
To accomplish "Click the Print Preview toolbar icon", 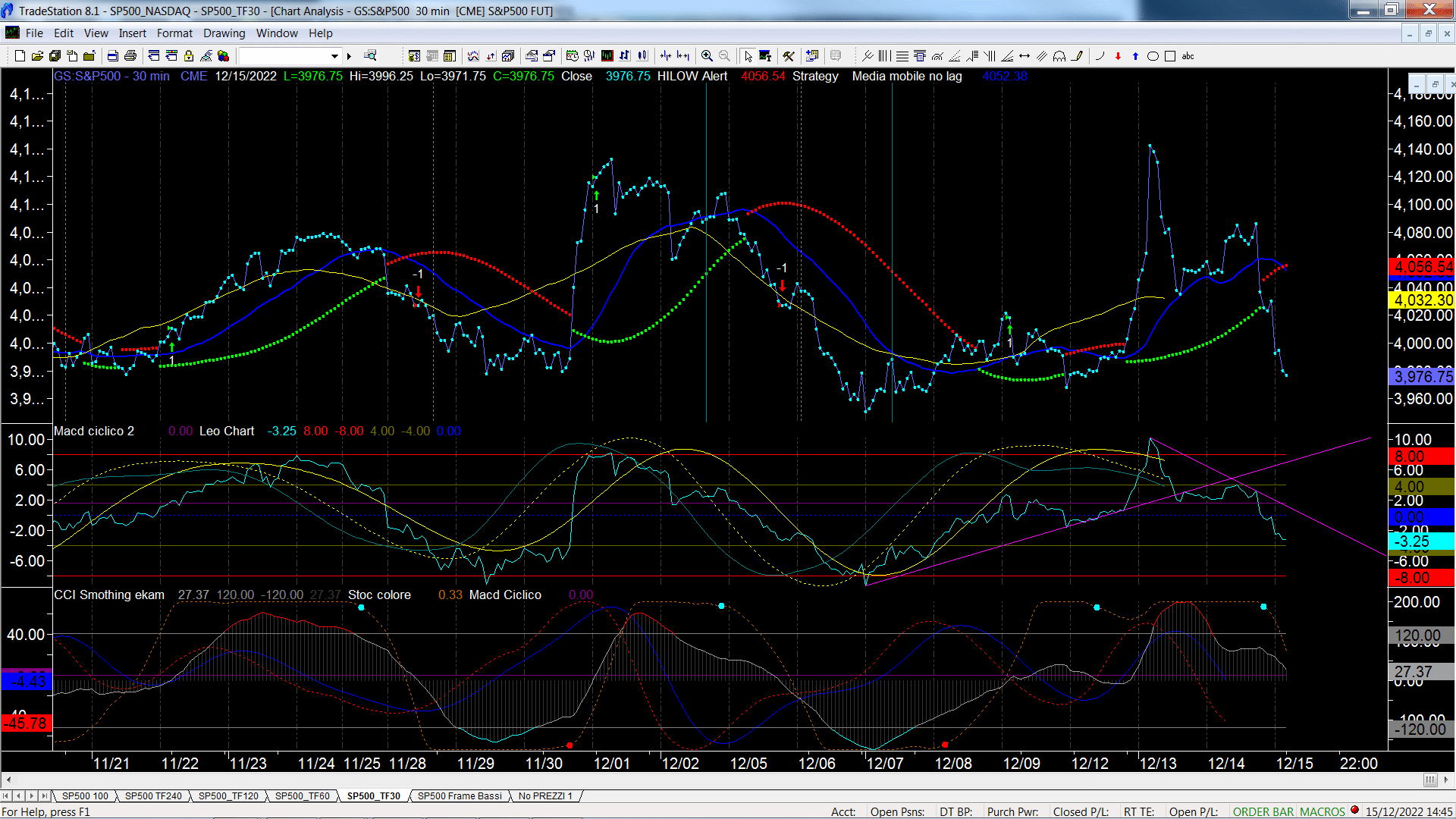I will tap(113, 56).
